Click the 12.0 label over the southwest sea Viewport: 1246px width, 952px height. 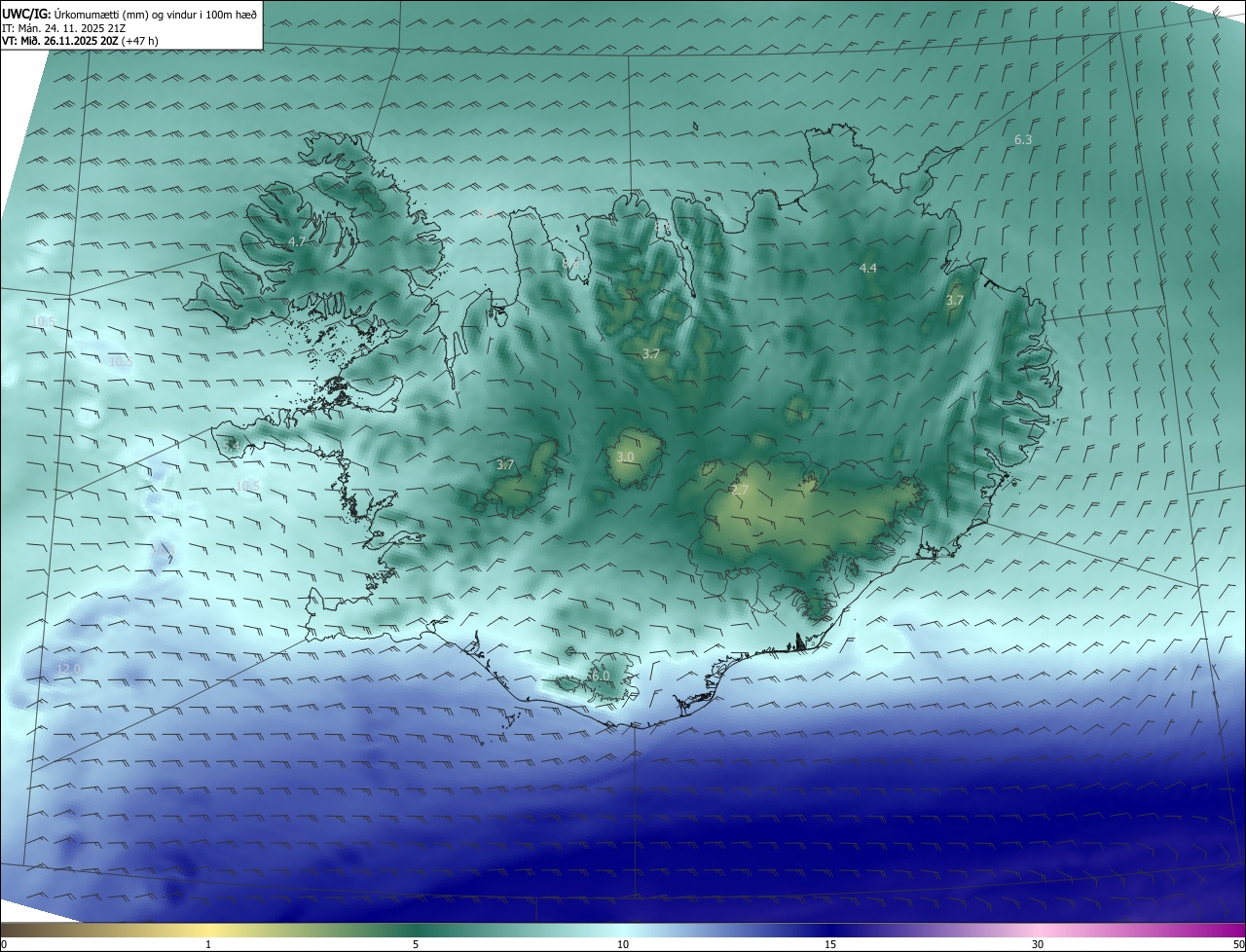68,669
